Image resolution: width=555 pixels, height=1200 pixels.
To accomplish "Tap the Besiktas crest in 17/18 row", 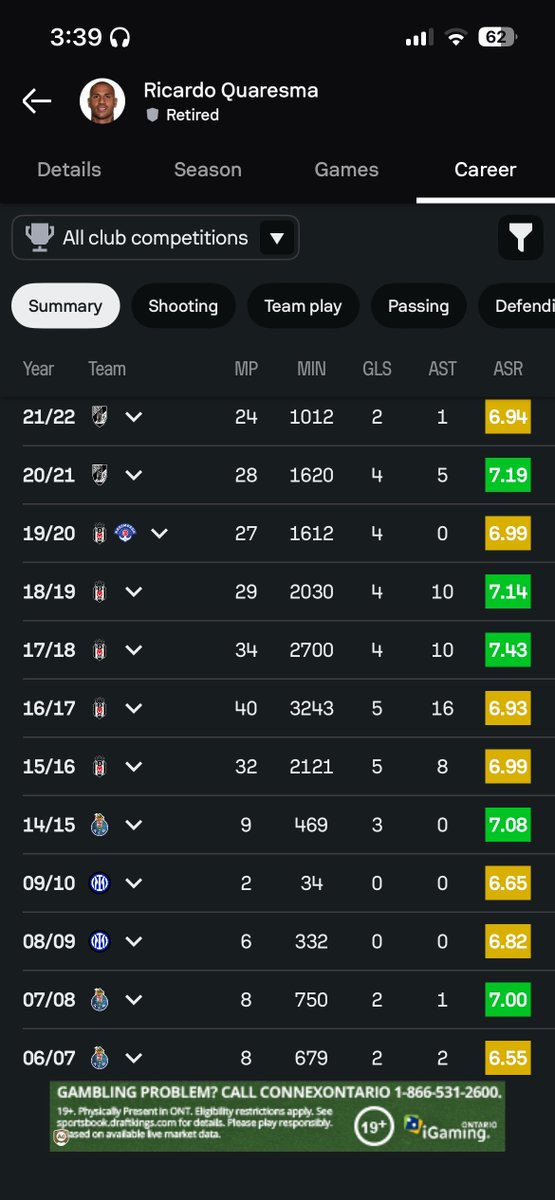I will (x=99, y=650).
